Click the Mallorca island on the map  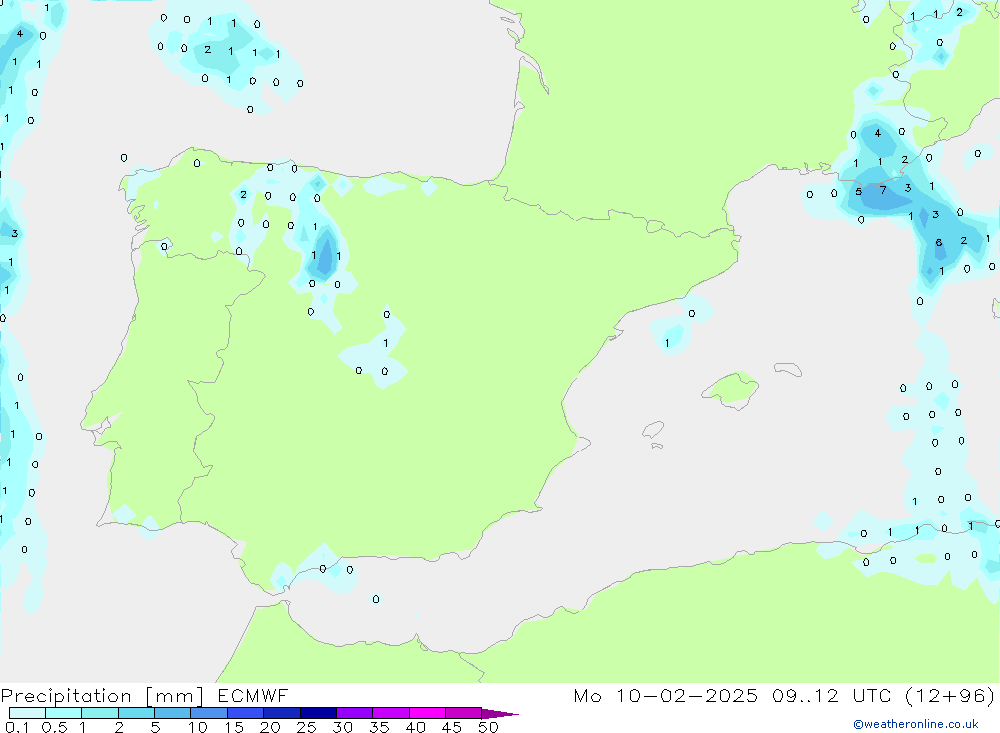point(731,389)
